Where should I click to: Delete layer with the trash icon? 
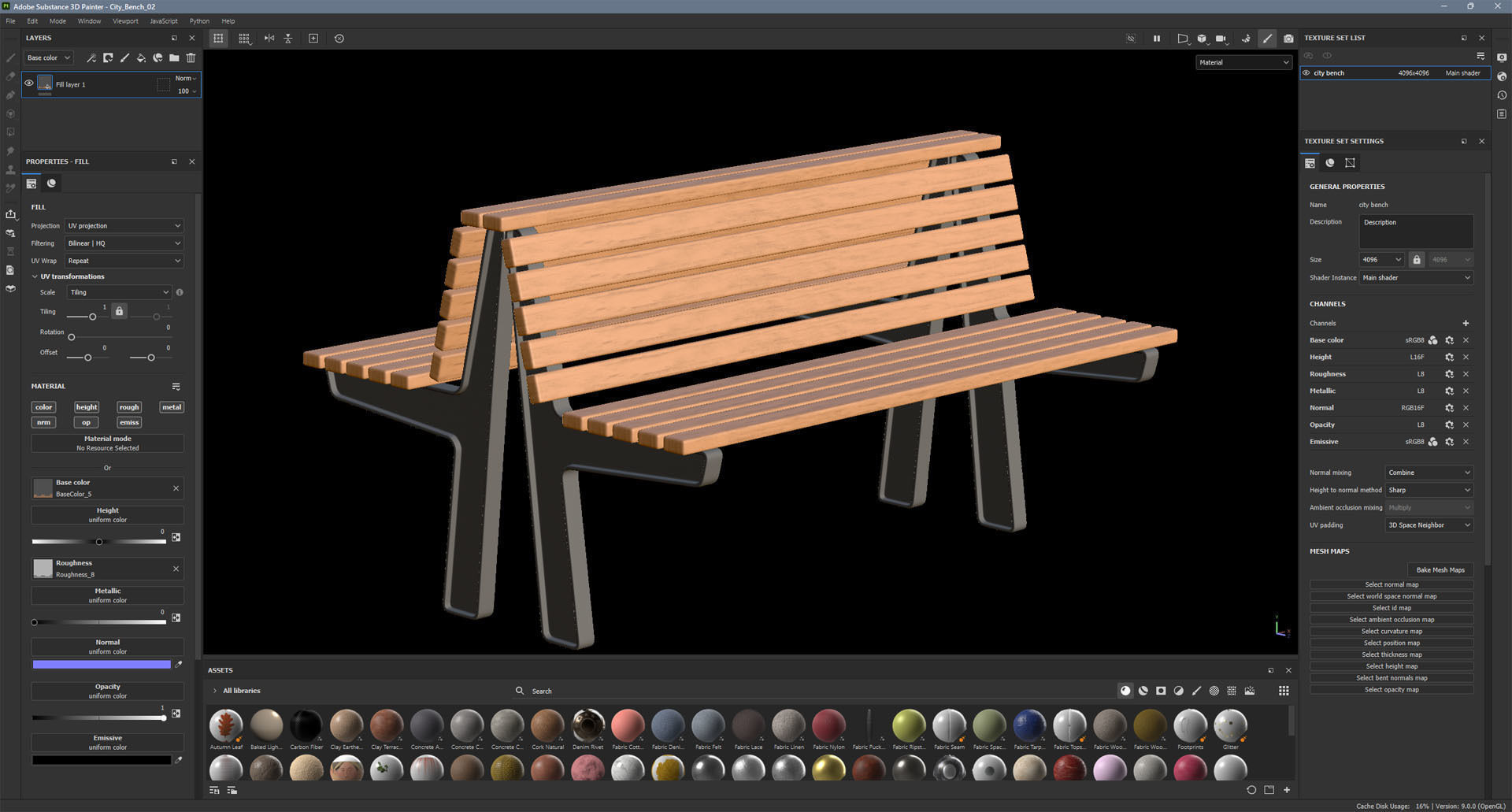point(191,57)
